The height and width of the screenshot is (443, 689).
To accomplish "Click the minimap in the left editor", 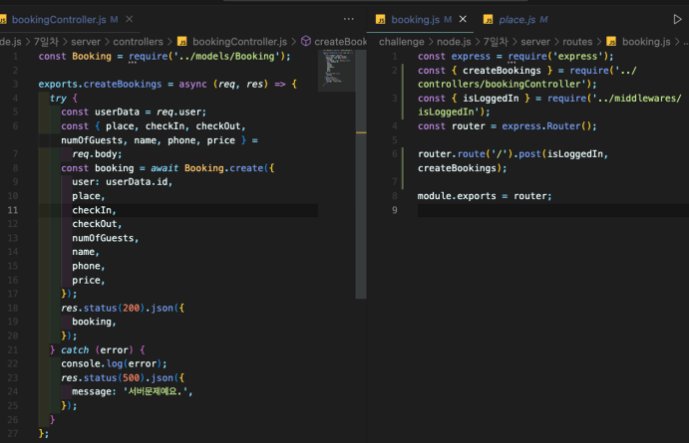I will click(x=336, y=70).
